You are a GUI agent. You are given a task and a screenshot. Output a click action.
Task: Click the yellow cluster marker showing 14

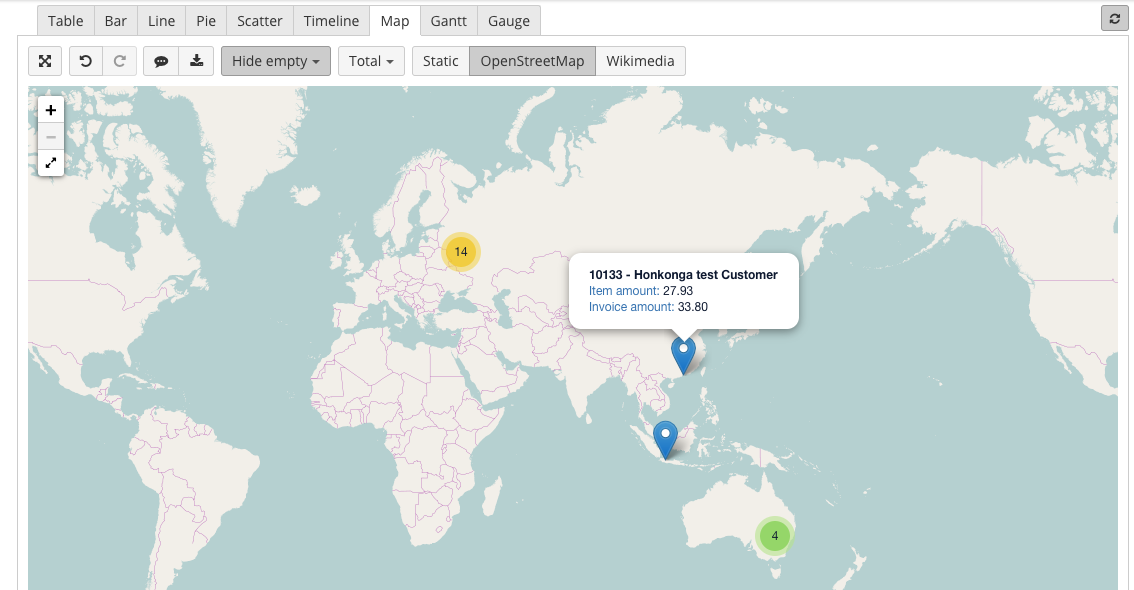460,252
